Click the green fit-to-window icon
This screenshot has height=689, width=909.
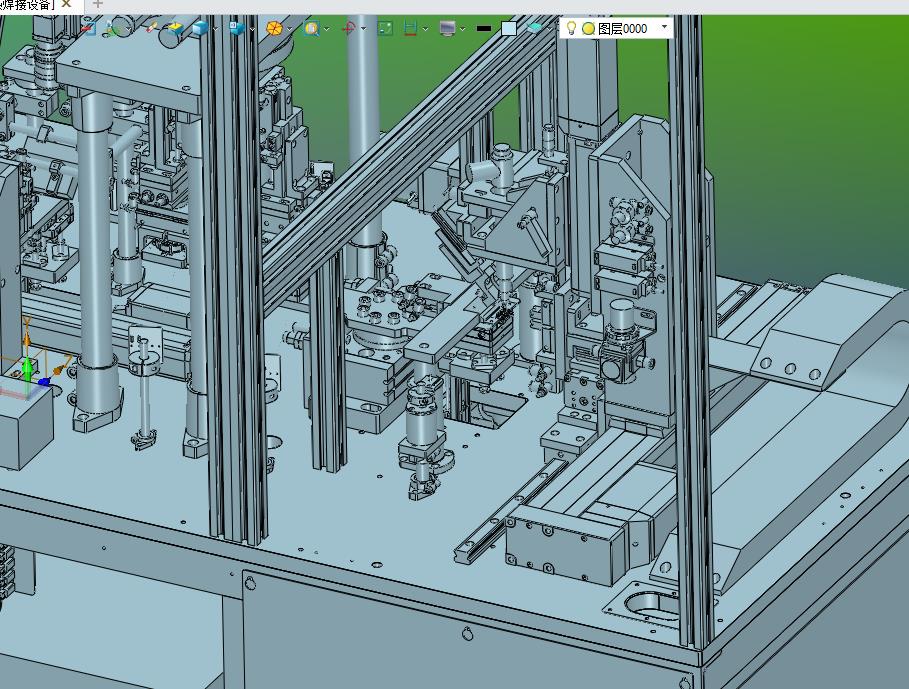[x=385, y=28]
